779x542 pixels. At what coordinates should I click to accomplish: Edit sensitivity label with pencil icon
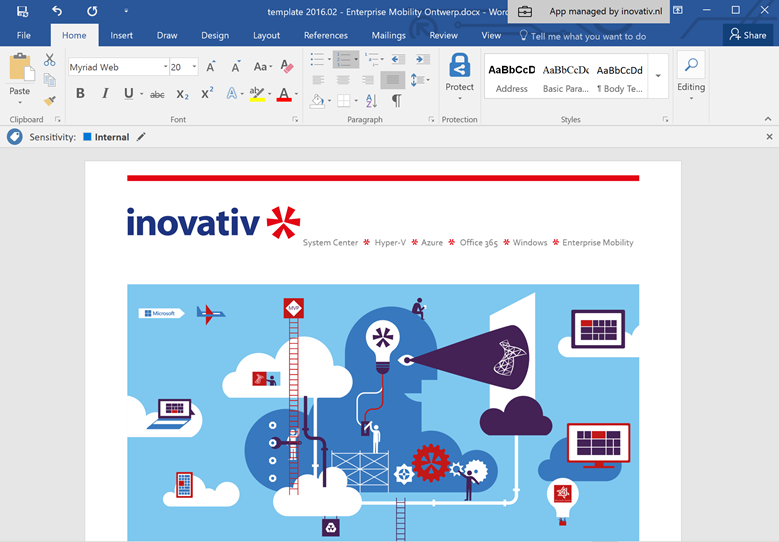(x=141, y=137)
